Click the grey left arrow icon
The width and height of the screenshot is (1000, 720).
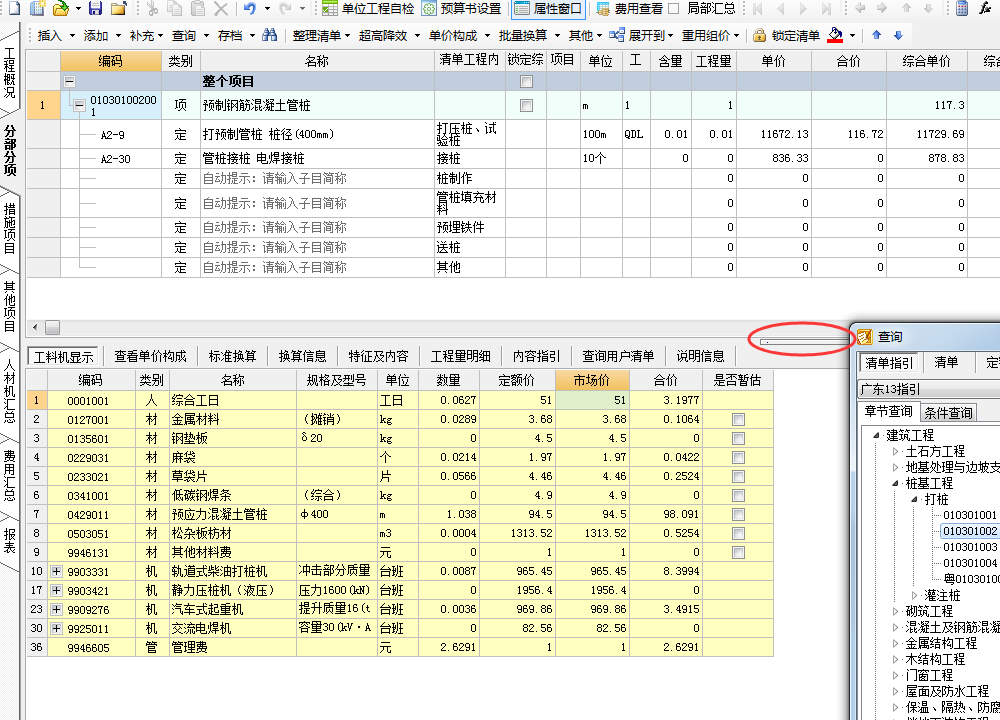click(x=860, y=8)
